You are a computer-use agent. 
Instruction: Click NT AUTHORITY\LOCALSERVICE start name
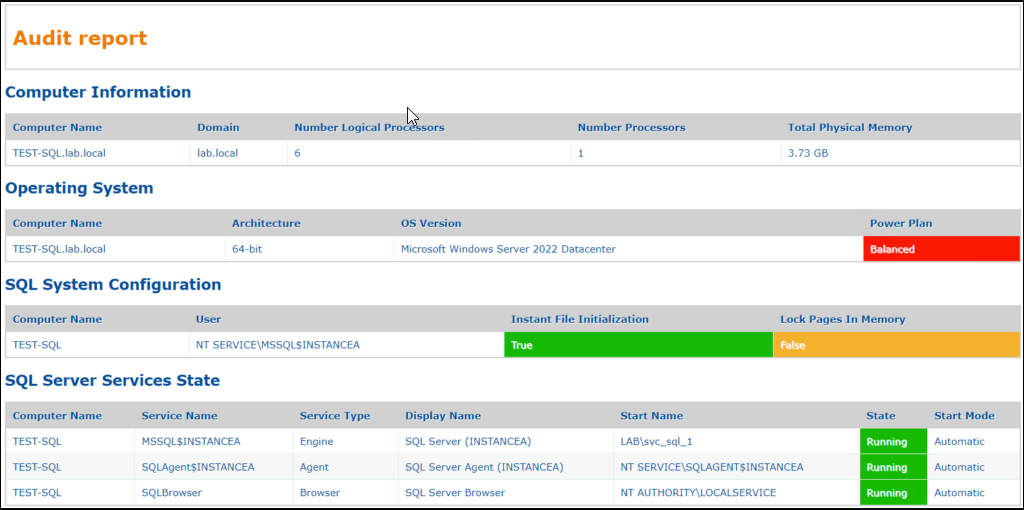[697, 492]
